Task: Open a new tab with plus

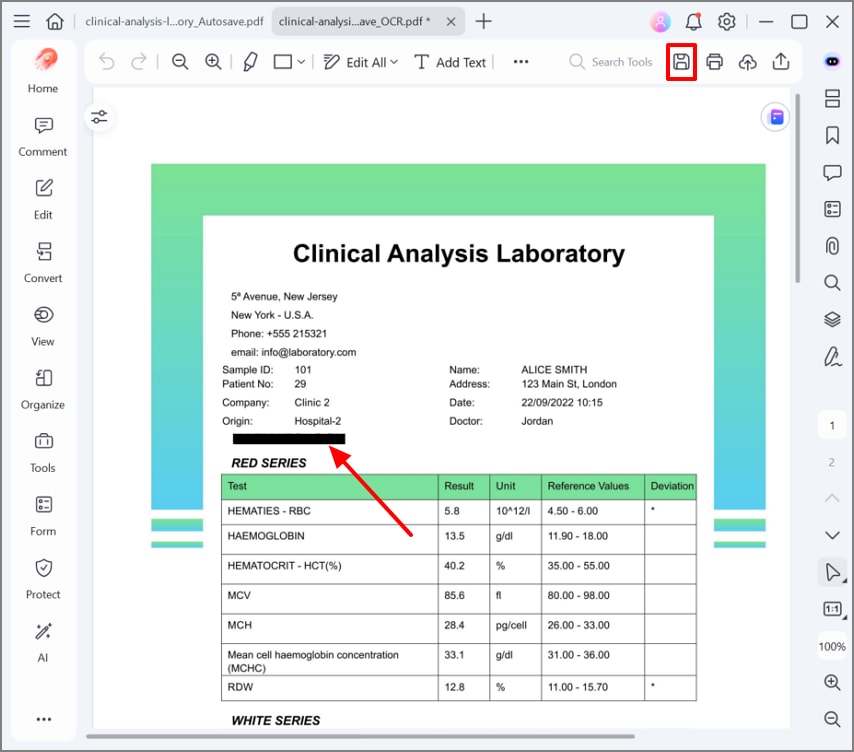Action: [x=483, y=21]
